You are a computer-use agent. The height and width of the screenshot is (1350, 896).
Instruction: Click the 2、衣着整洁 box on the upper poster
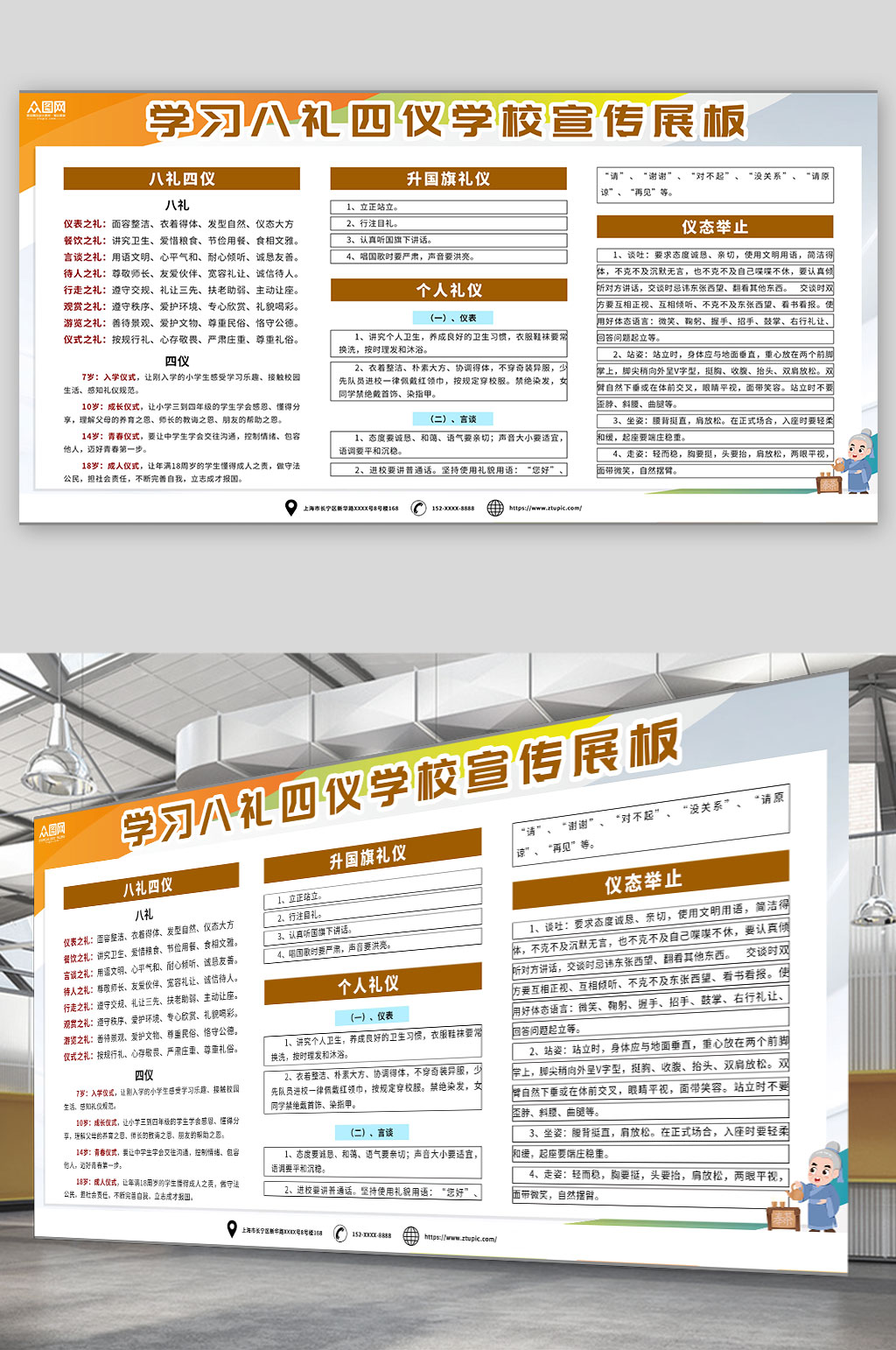pos(448,381)
